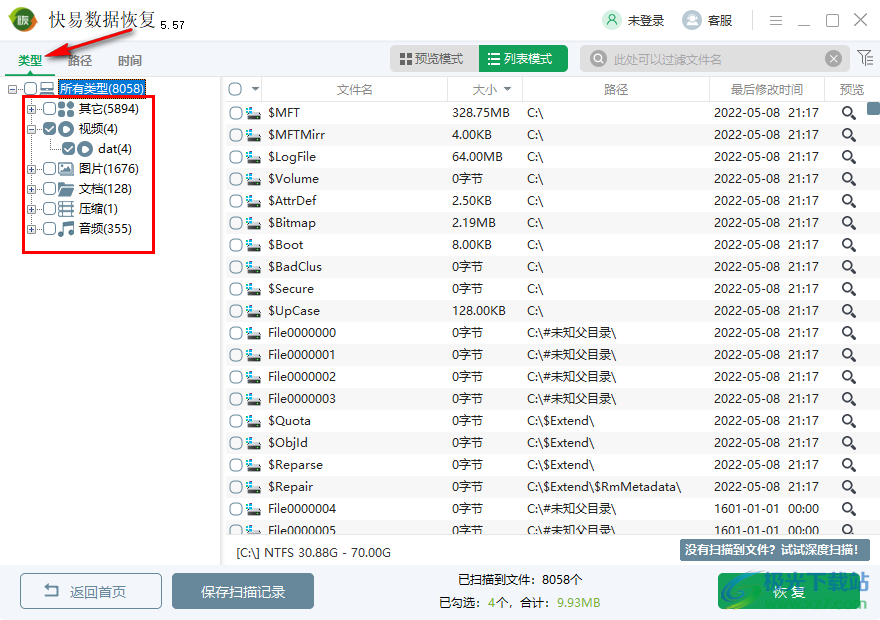Image resolution: width=880 pixels, height=620 pixels.
Task: Click preview magnifier for $Bitmap row
Action: (848, 223)
